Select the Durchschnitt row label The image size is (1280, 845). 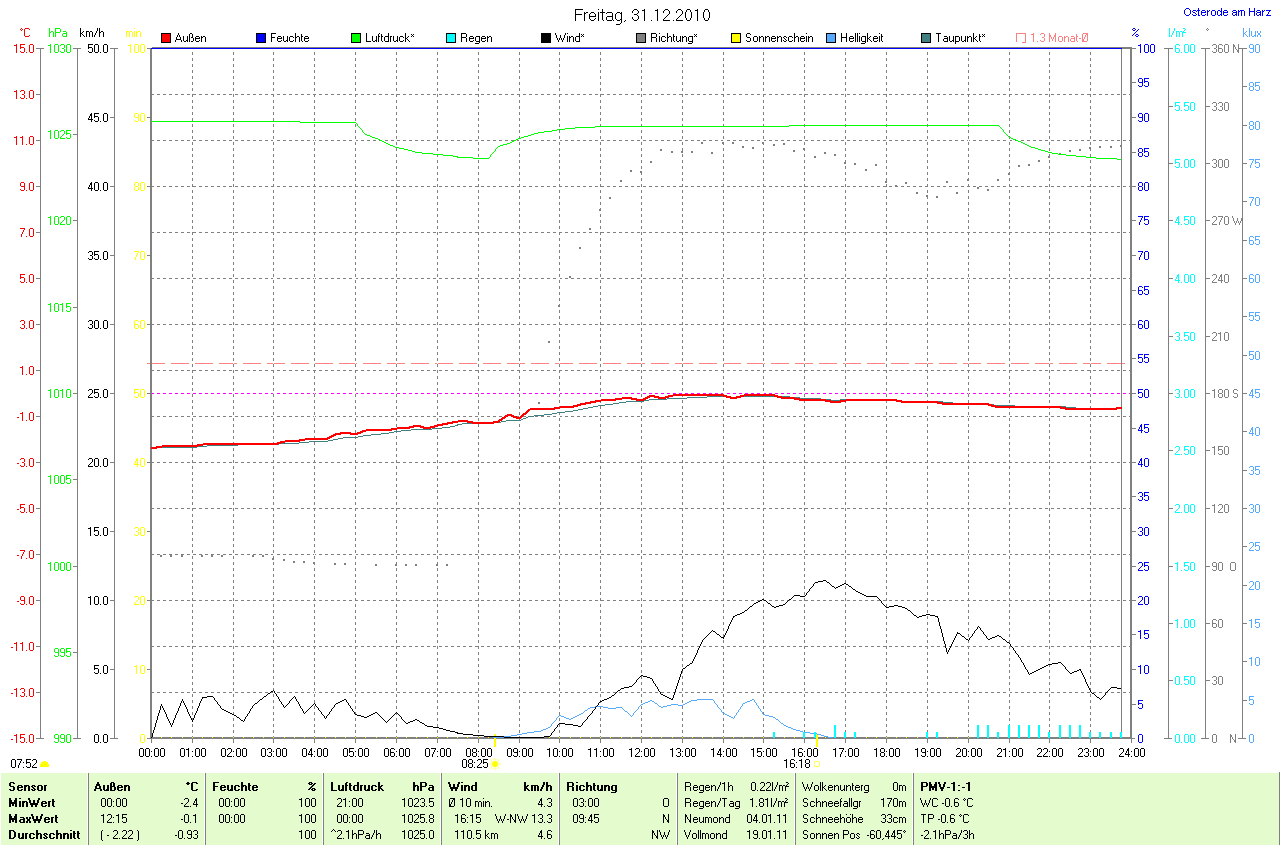pyautogui.click(x=43, y=835)
